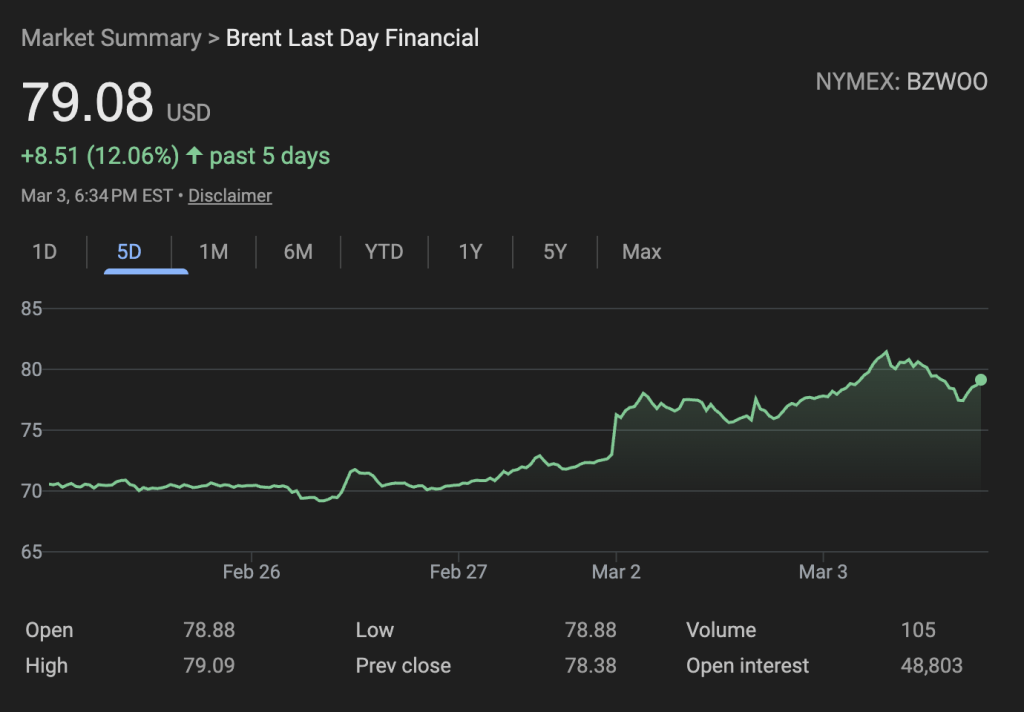Click the Mar 3 axis label
The width and height of the screenshot is (1024, 712).
pyautogui.click(x=822, y=572)
